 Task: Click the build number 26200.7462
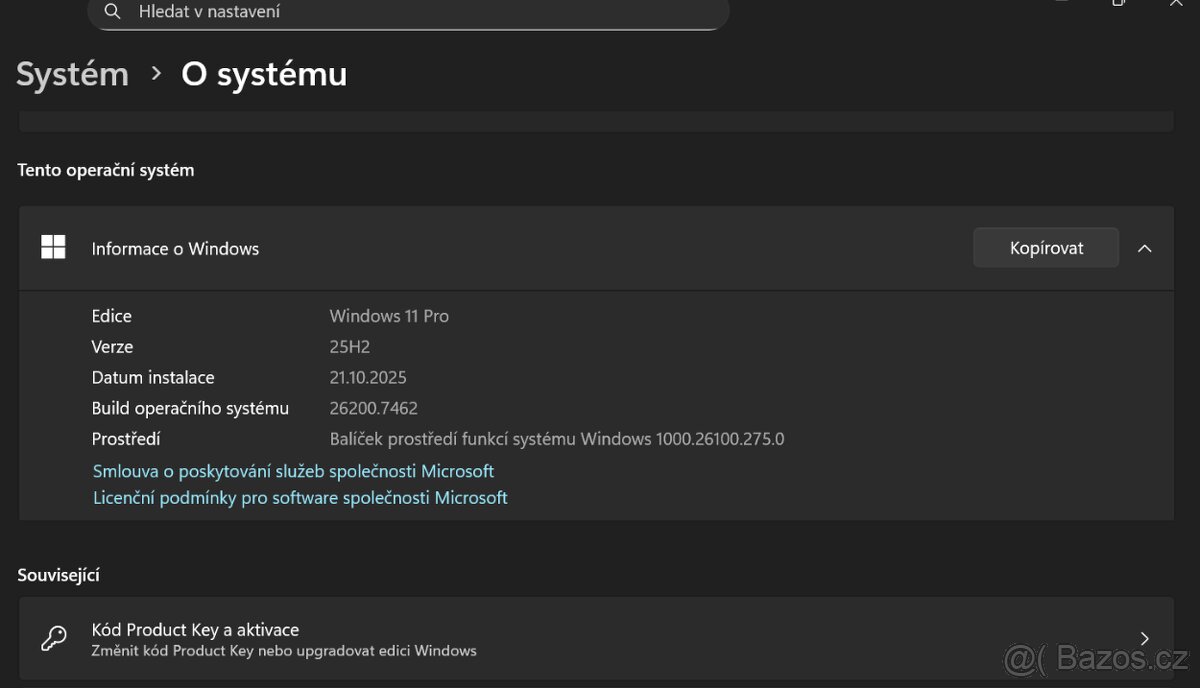373,408
